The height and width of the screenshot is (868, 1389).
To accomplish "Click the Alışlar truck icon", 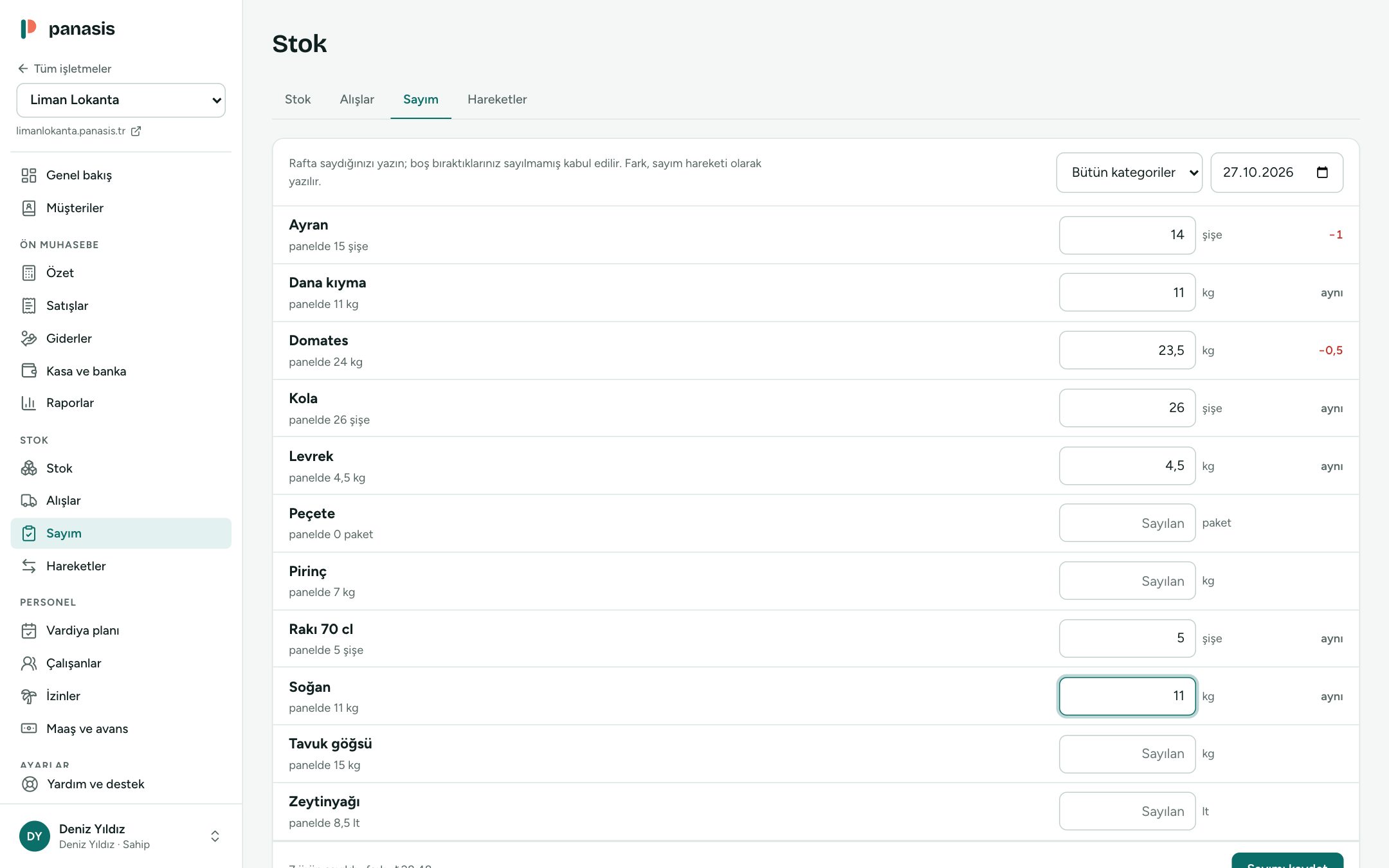I will [x=29, y=501].
